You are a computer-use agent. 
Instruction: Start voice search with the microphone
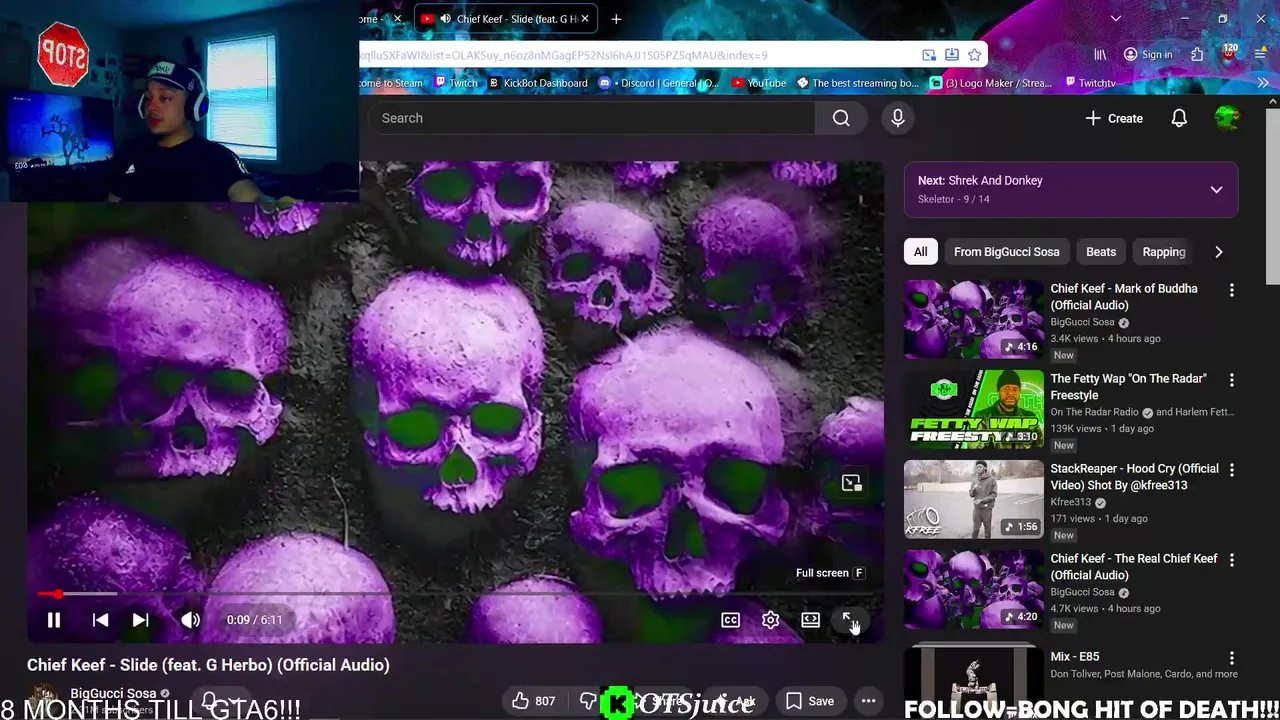(898, 118)
